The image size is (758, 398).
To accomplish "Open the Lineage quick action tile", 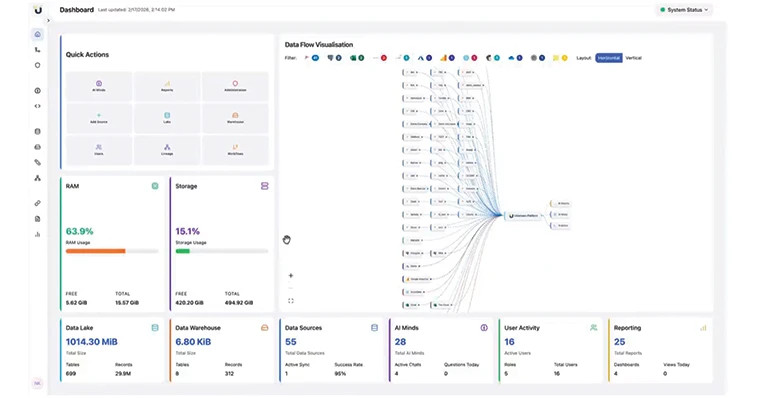I will [x=167, y=150].
